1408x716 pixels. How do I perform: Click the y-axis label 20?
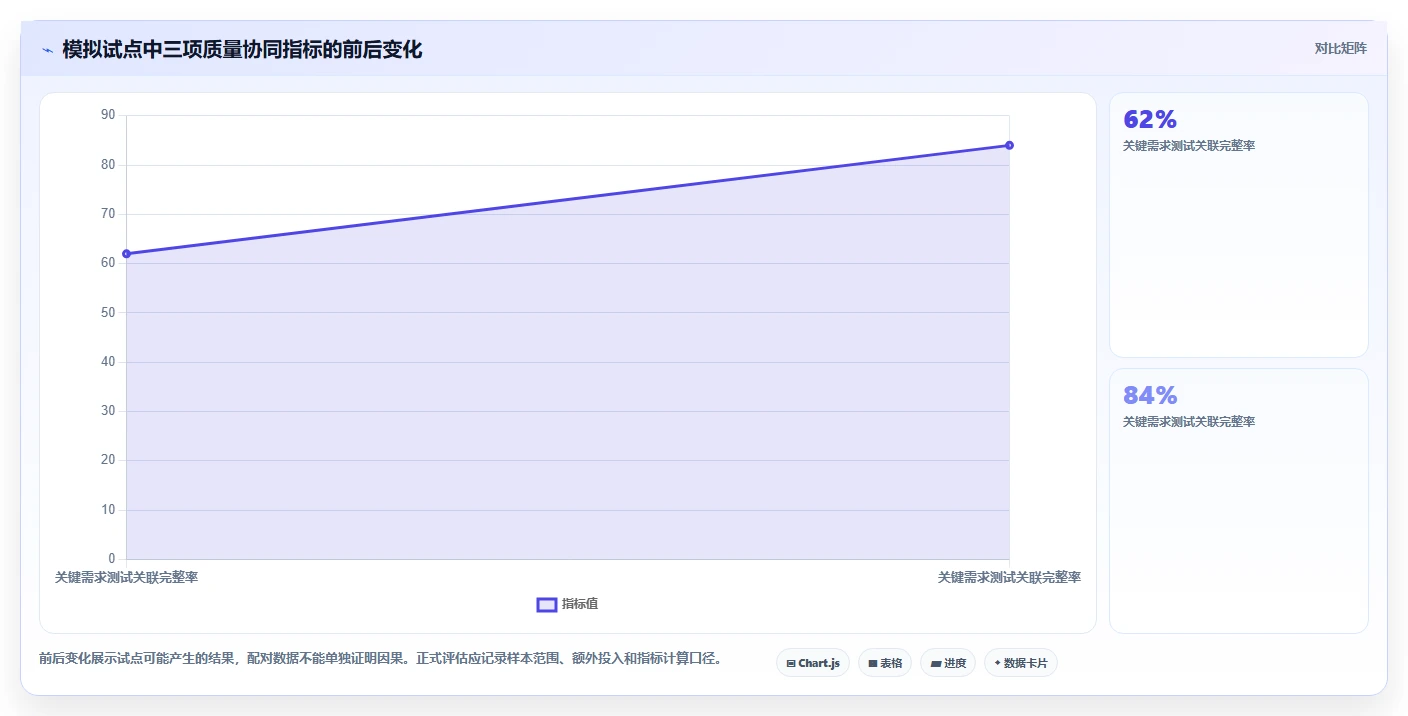pos(108,460)
